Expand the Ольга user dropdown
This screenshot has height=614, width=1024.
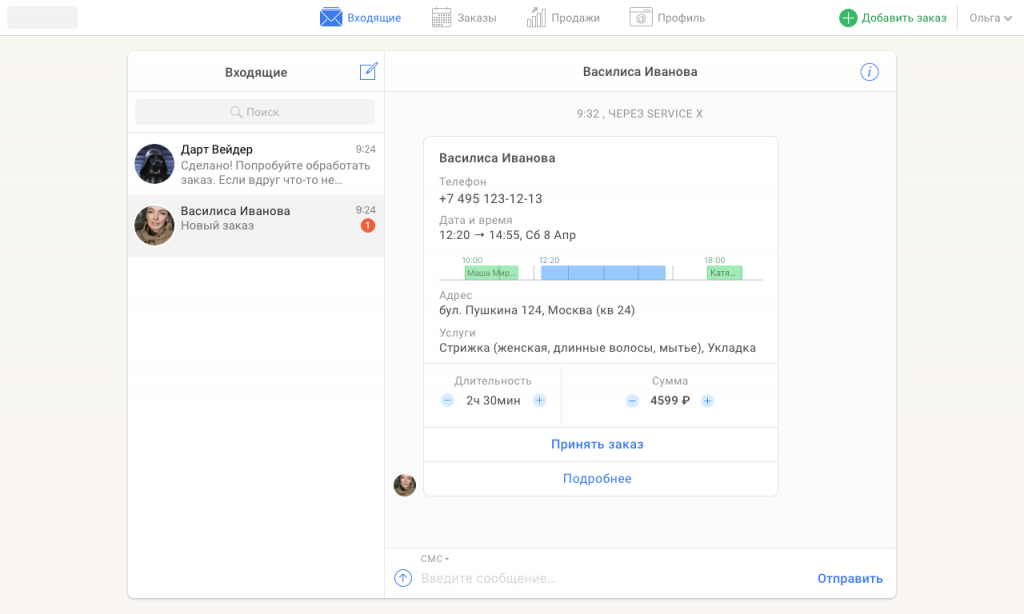pos(990,18)
